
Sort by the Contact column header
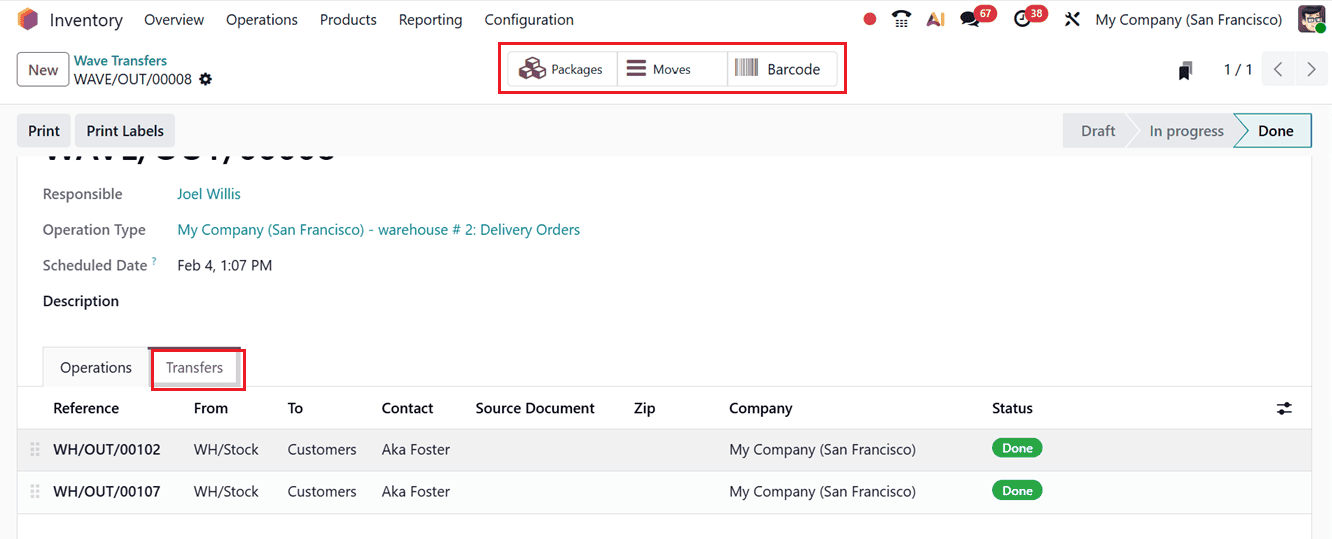click(x=407, y=408)
